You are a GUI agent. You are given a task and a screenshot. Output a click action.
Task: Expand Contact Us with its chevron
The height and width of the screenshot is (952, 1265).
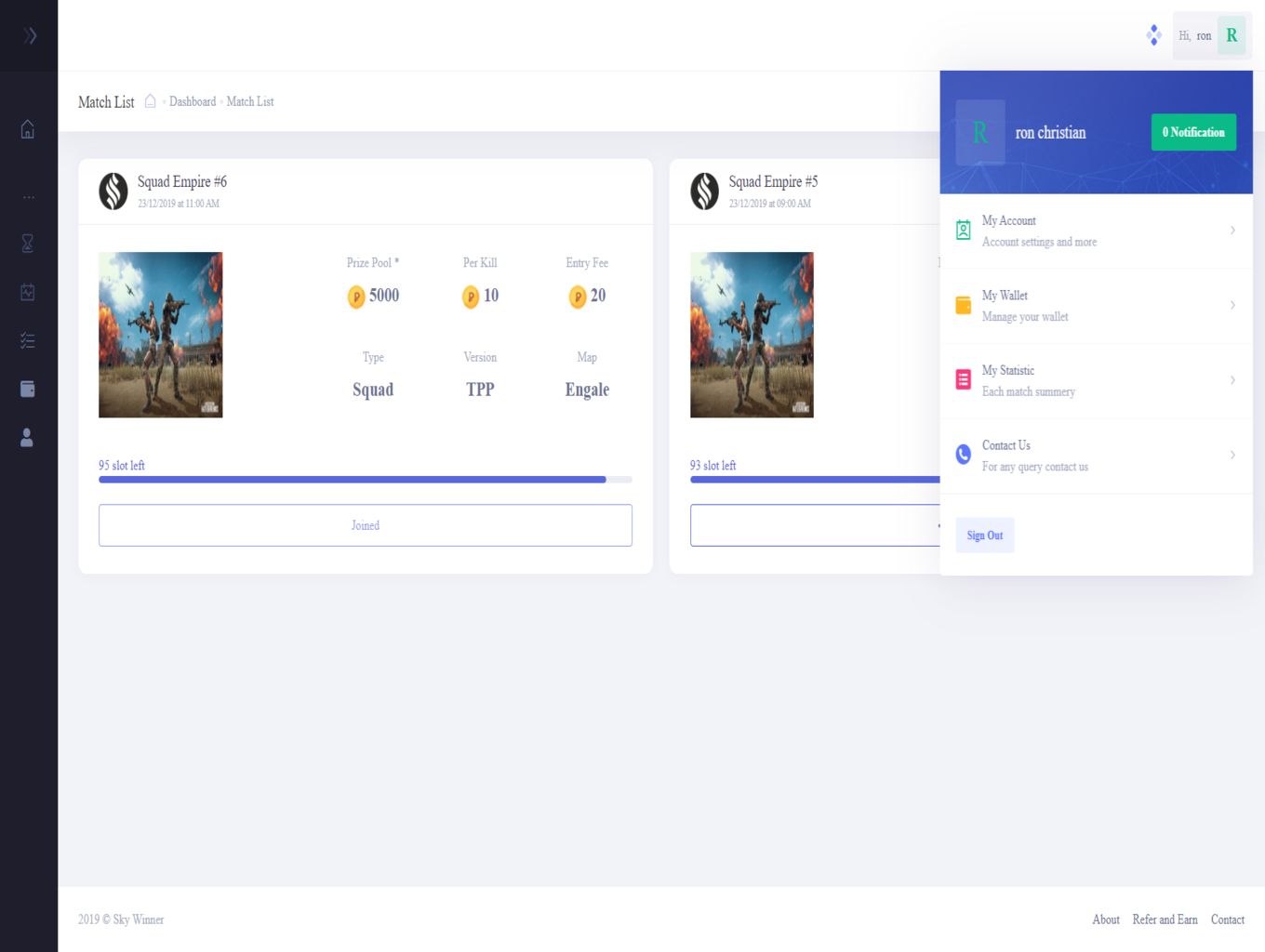(x=1232, y=455)
